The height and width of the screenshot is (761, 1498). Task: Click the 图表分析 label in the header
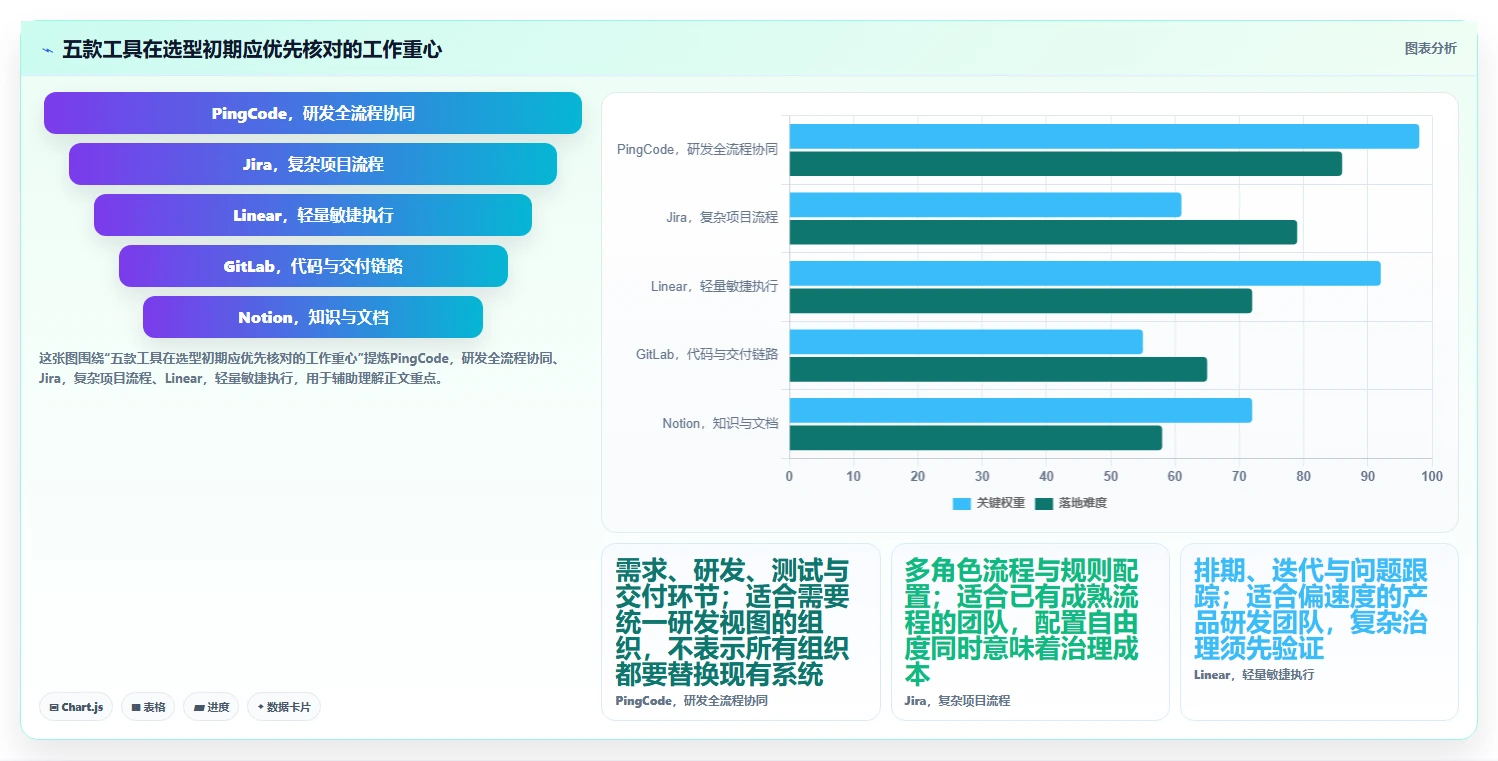1430,48
